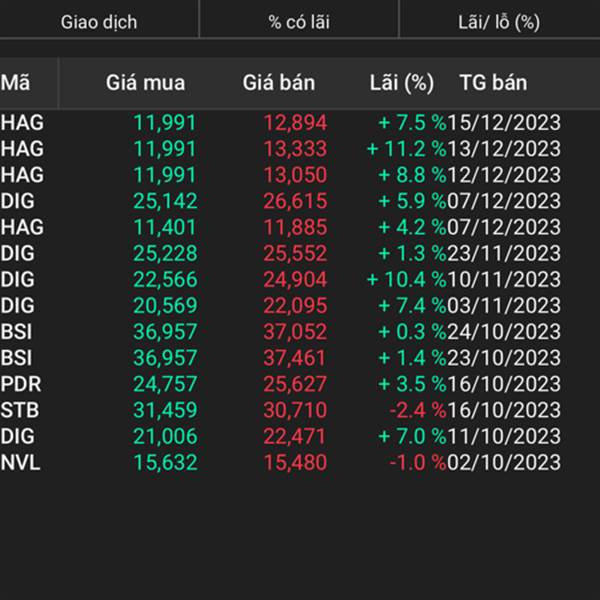This screenshot has height=600, width=600.
Task: Click the loss value -1.0 %
Action: coord(418,462)
